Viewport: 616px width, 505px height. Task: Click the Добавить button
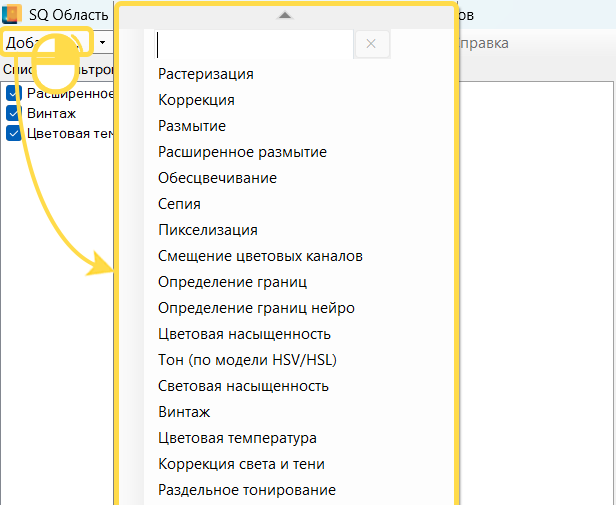(x=47, y=43)
